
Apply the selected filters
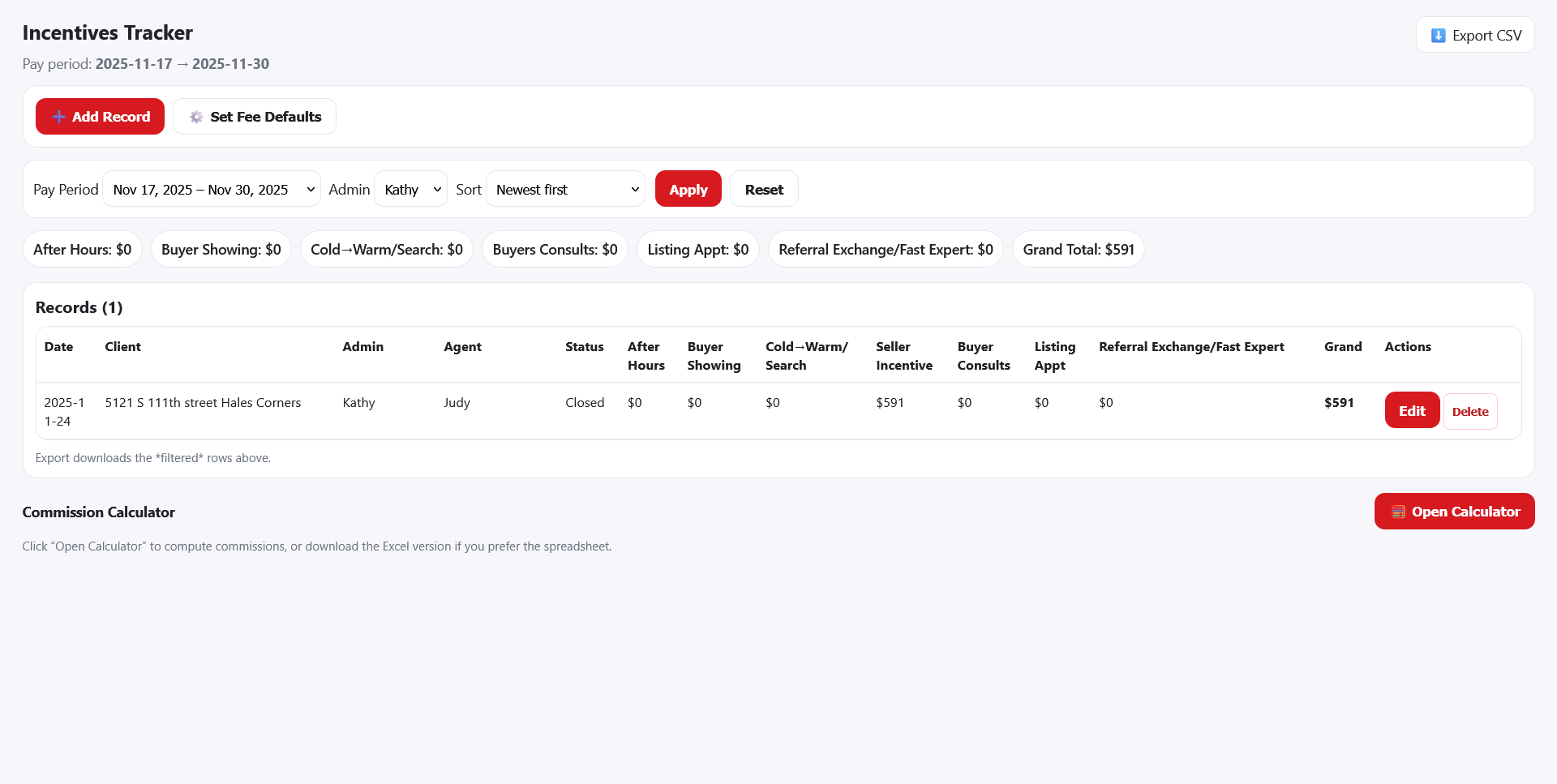point(688,189)
